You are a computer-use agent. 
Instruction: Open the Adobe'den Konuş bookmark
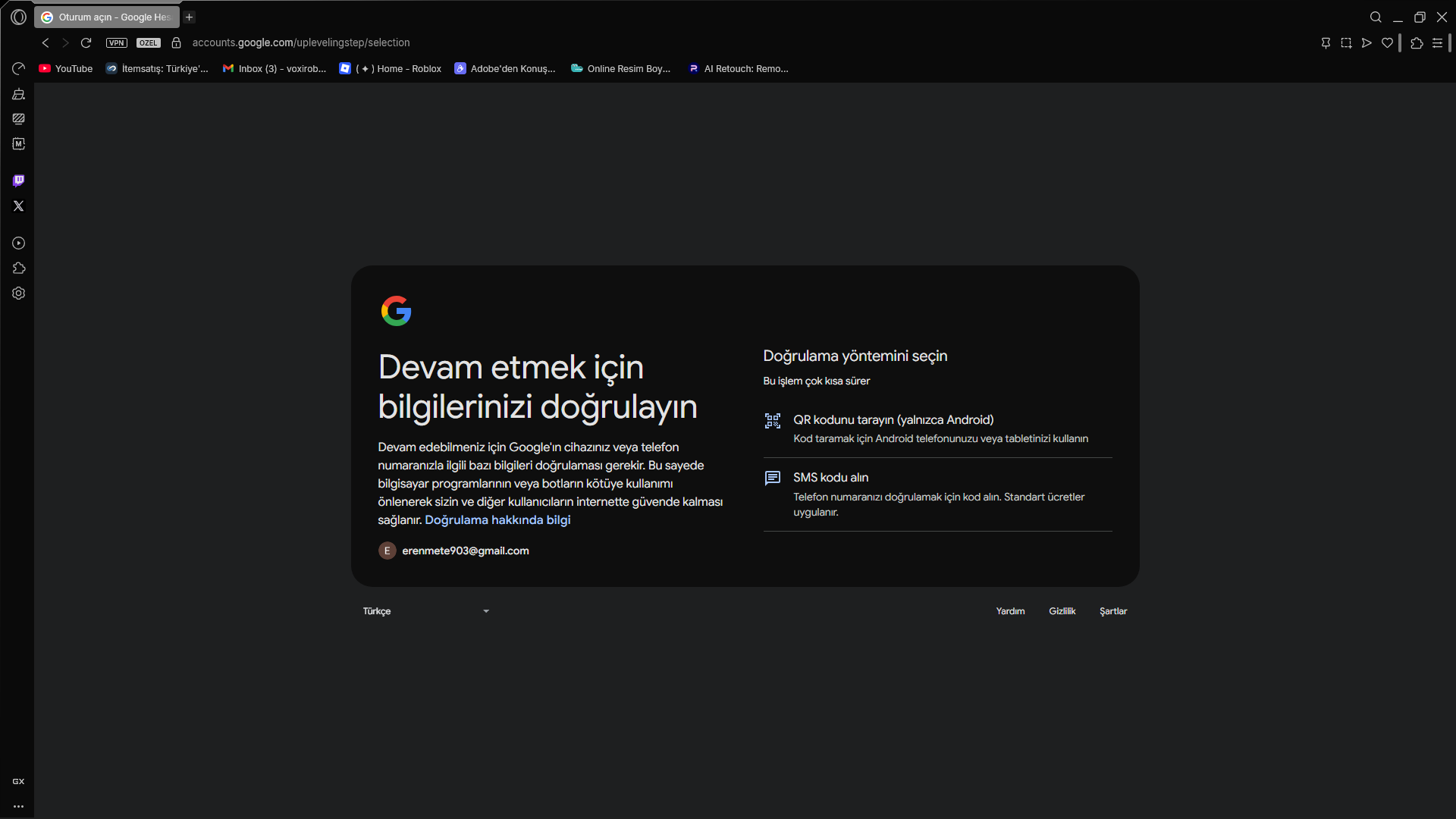[x=505, y=68]
